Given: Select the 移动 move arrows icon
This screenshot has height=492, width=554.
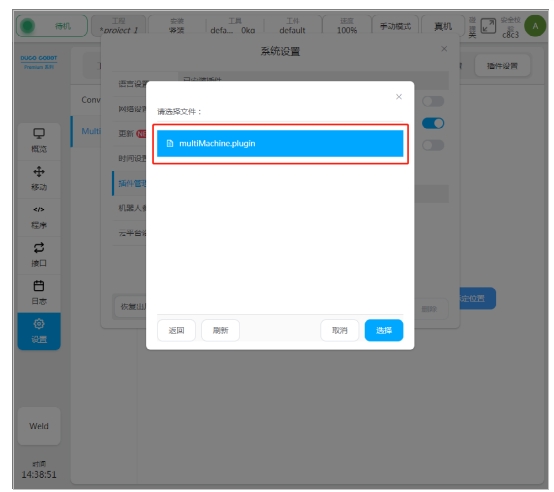Looking at the screenshot, I should (39, 172).
